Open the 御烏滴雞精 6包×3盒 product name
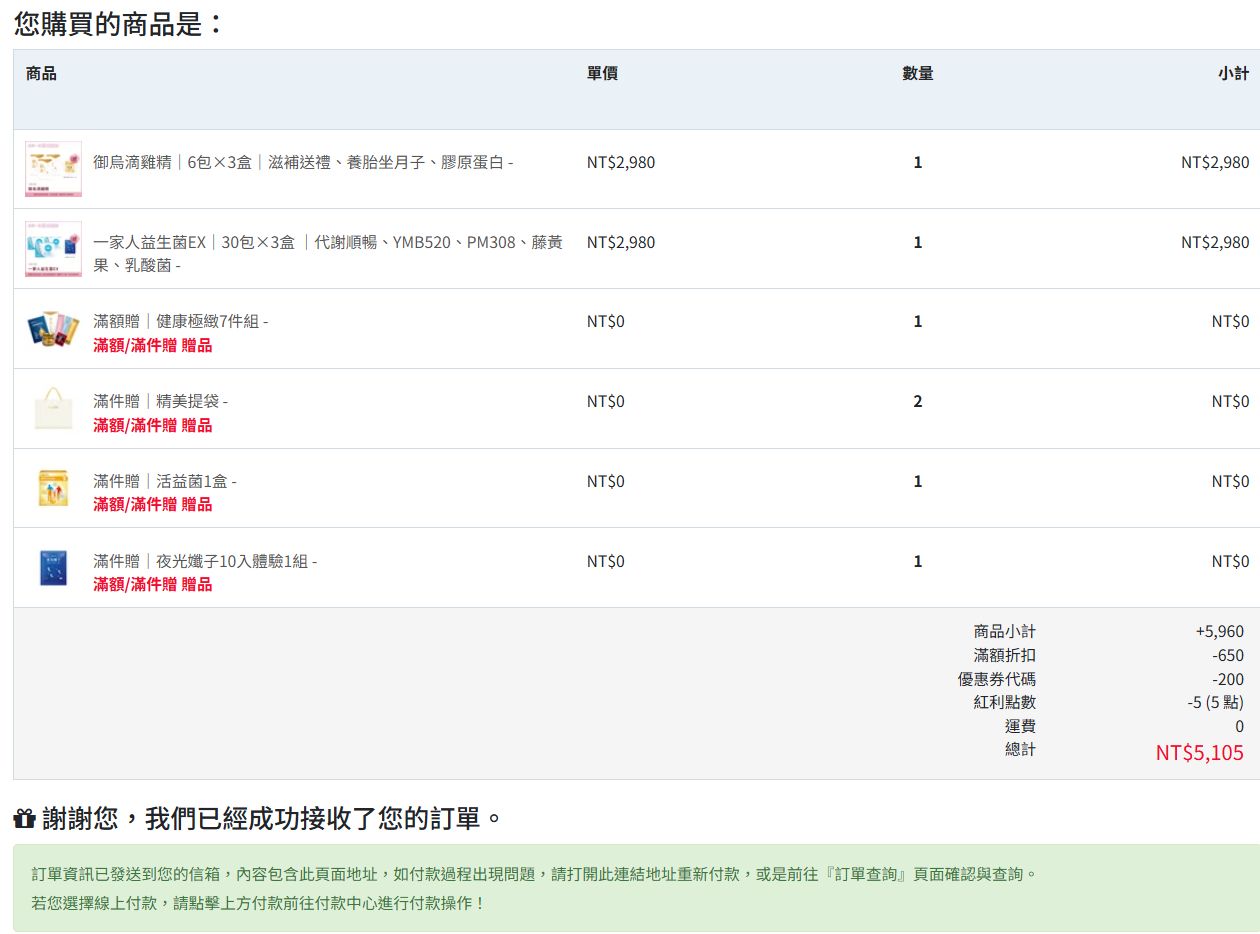1260x934 pixels. coord(302,162)
